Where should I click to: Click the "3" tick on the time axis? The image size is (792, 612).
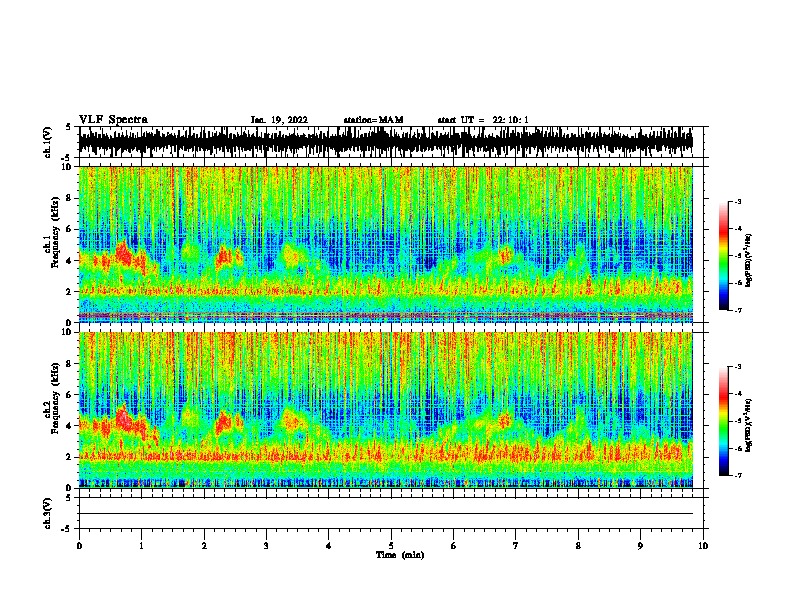(x=266, y=546)
